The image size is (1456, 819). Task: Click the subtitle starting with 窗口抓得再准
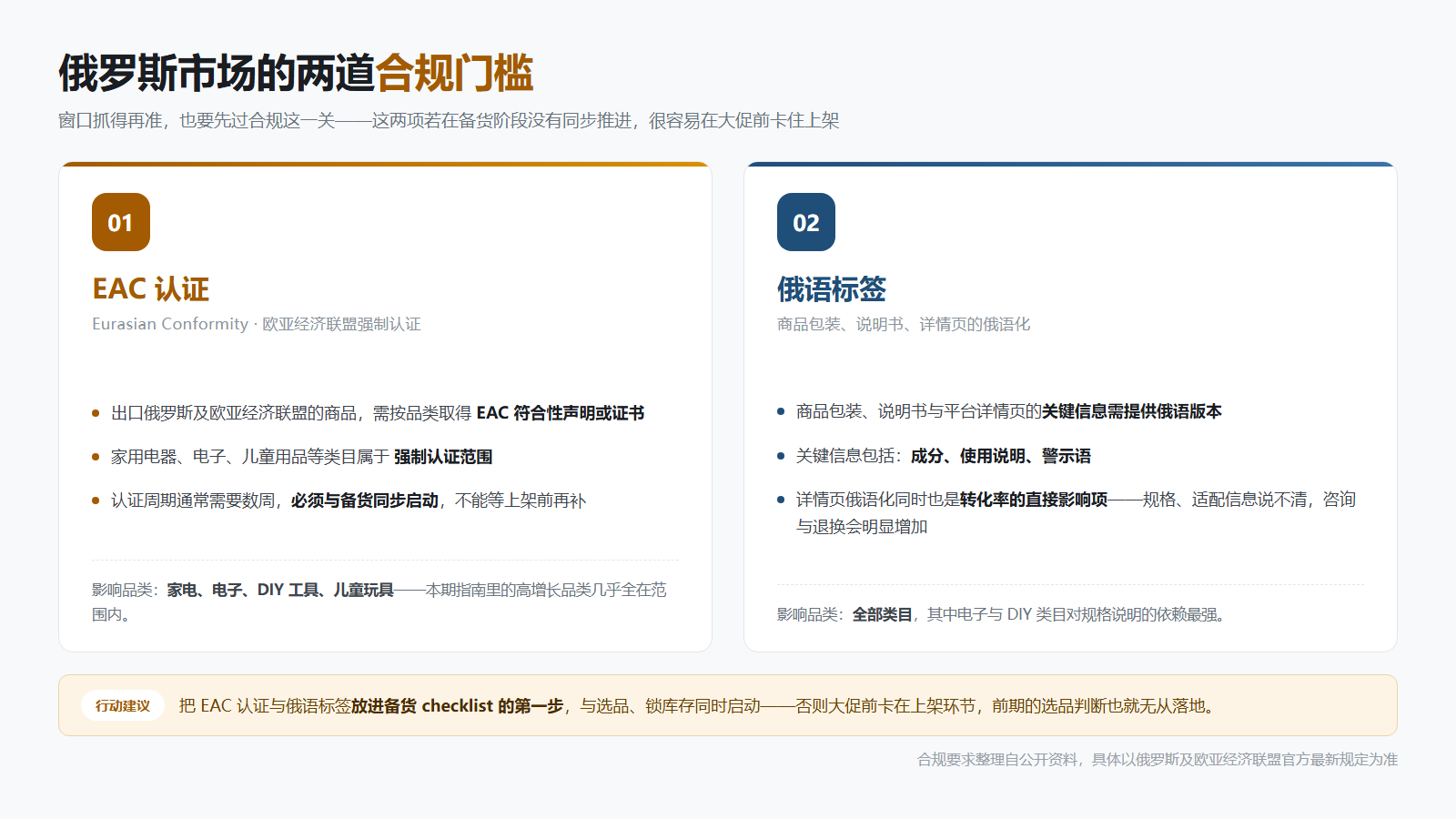449,120
